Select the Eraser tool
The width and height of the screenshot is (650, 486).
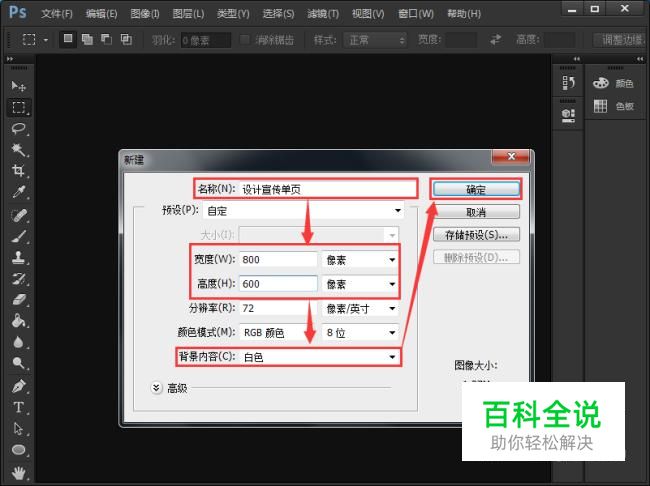pos(18,300)
